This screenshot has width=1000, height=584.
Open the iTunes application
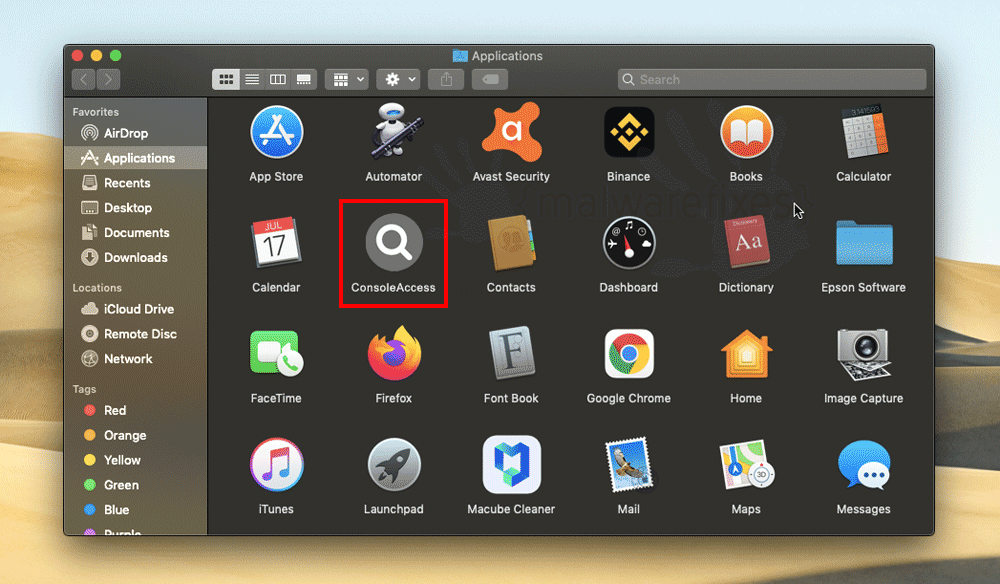pyautogui.click(x=276, y=465)
